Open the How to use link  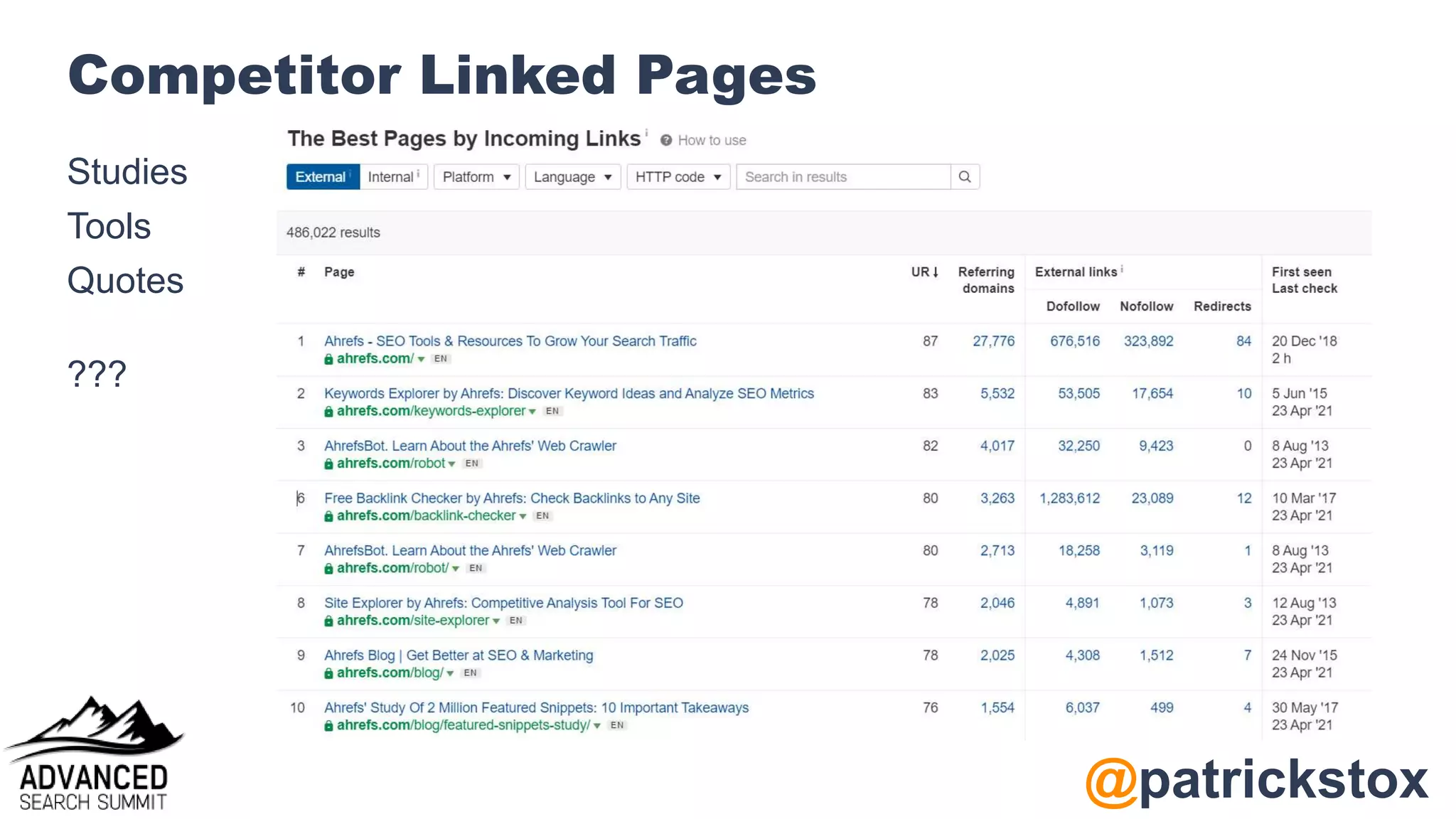pos(712,140)
